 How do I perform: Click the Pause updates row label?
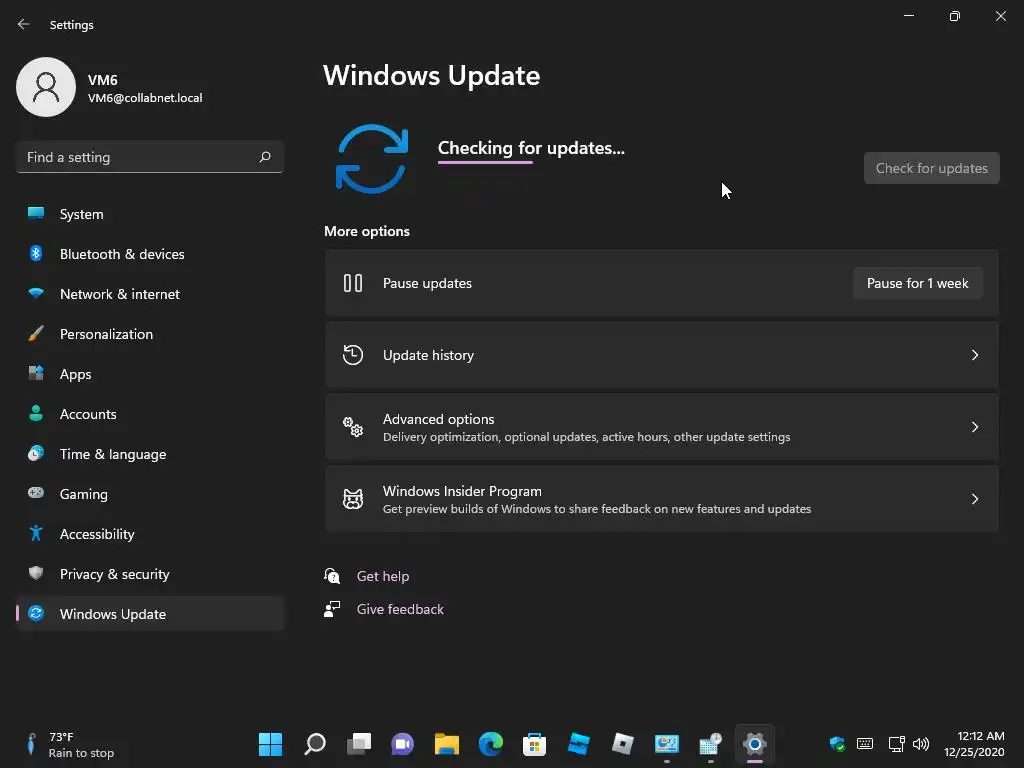[x=427, y=283]
